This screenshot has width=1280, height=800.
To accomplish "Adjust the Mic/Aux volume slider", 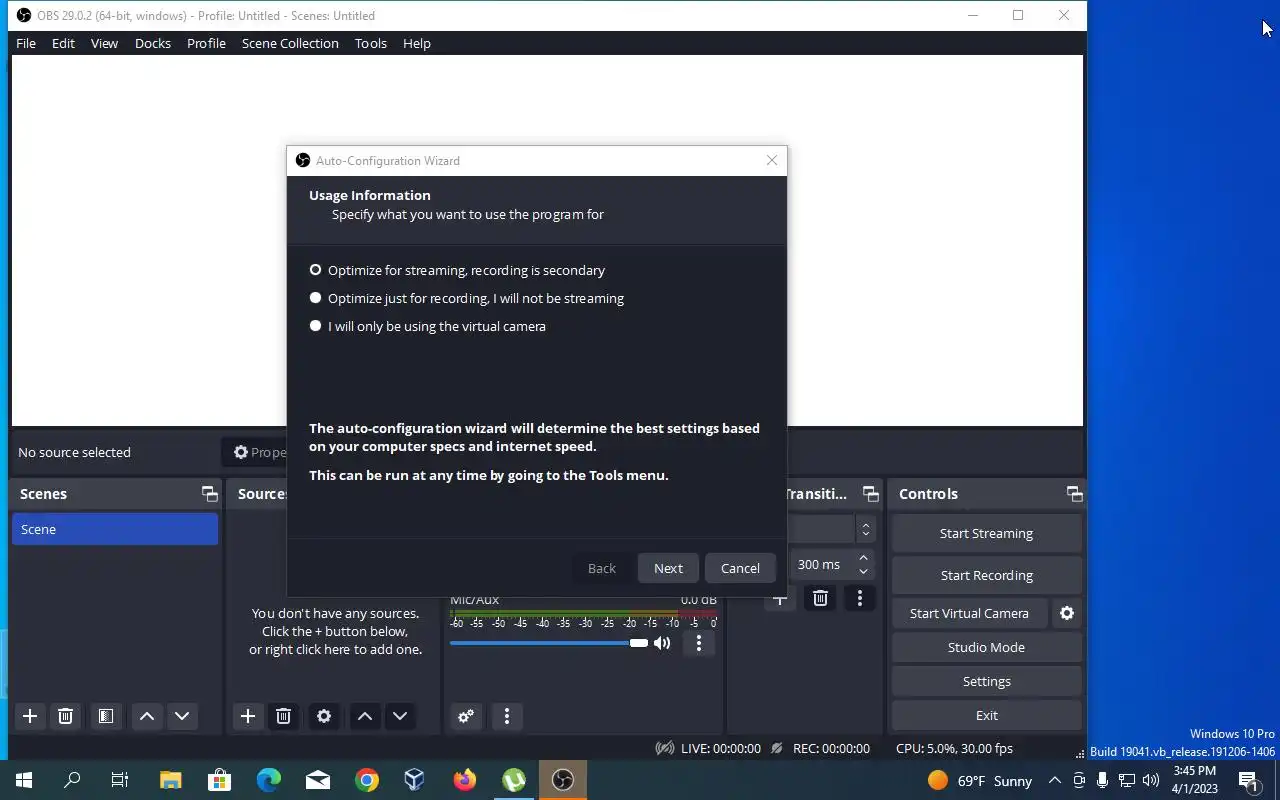I will click(x=549, y=643).
